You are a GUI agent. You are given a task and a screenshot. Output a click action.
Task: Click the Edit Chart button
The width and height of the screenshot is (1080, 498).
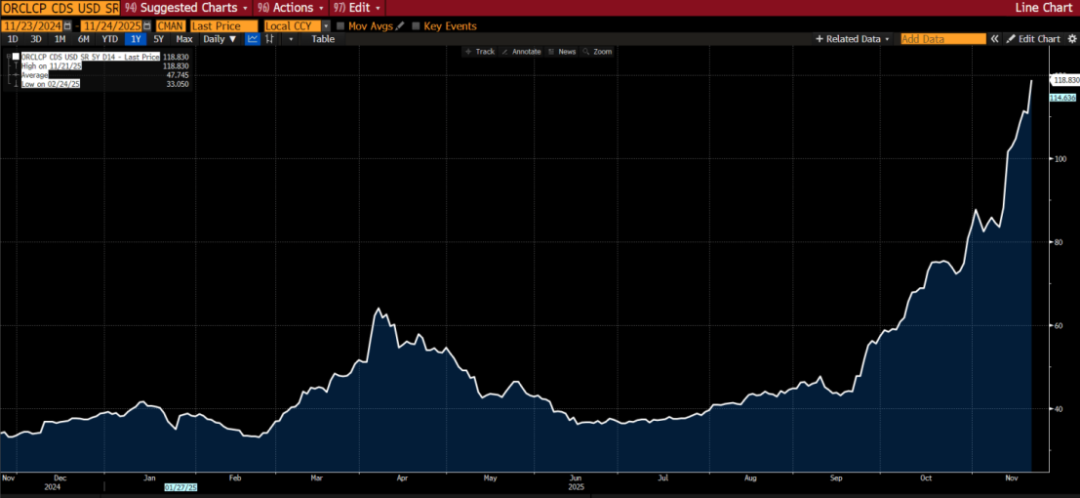[1033, 39]
